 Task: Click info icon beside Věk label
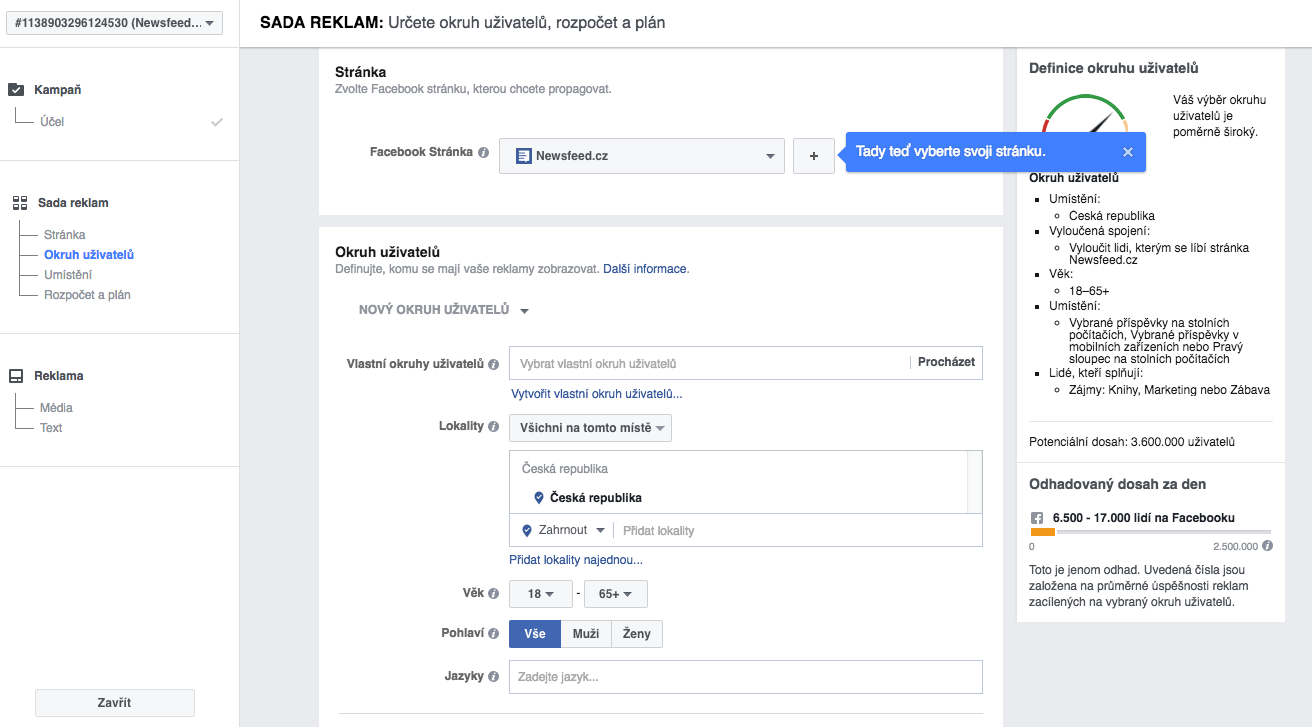pyautogui.click(x=493, y=593)
